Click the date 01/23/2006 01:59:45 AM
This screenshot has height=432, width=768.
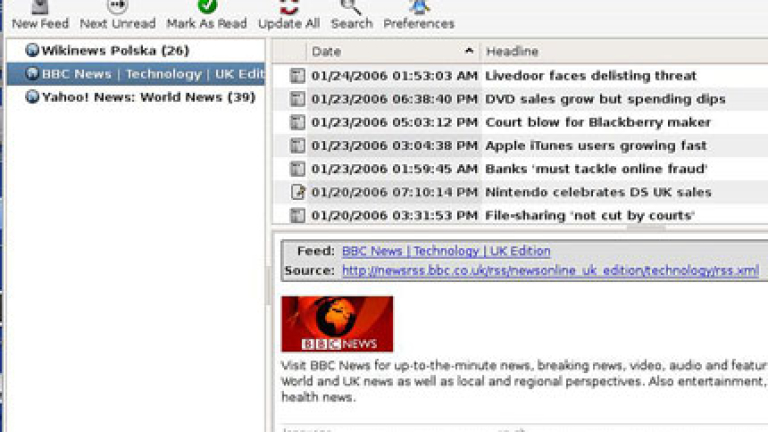point(394,168)
